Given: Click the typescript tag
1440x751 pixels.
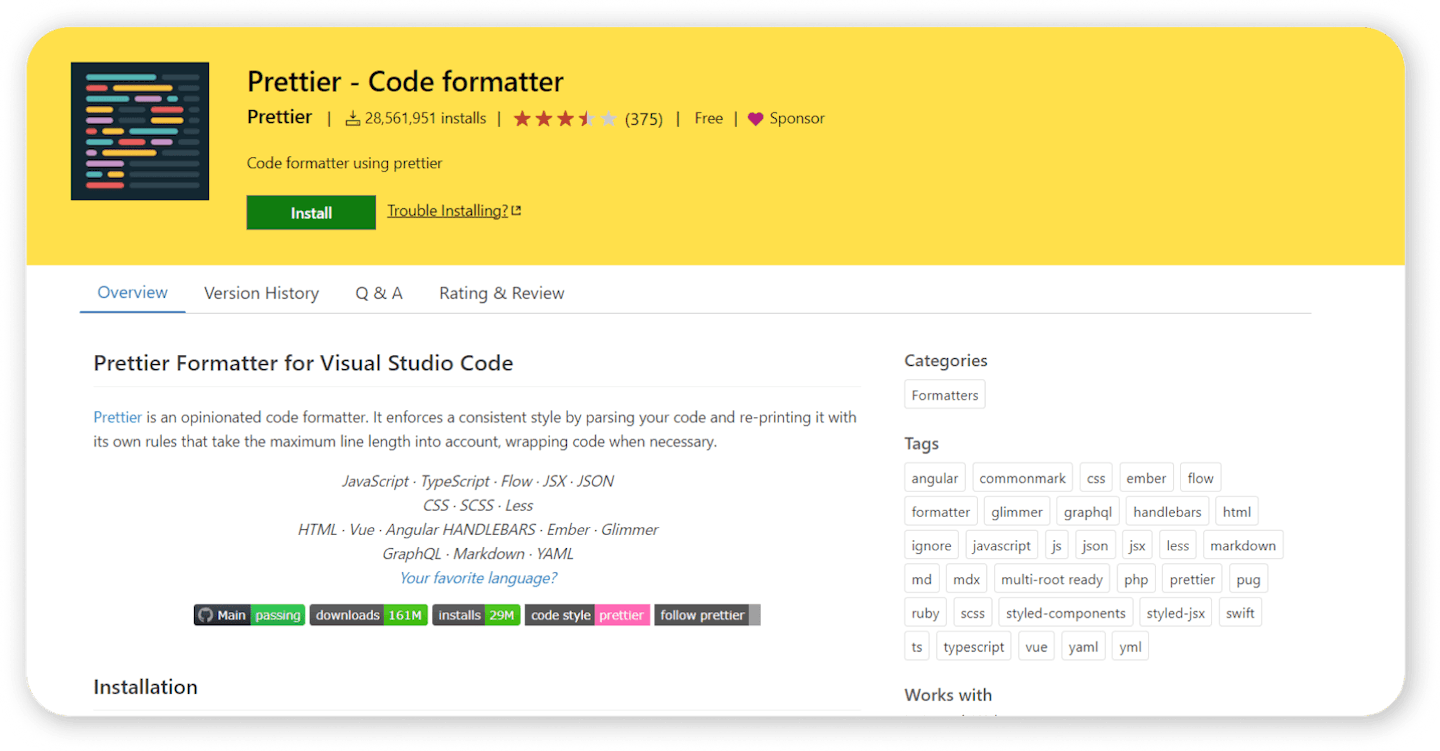Looking at the screenshot, I should click(x=973, y=647).
